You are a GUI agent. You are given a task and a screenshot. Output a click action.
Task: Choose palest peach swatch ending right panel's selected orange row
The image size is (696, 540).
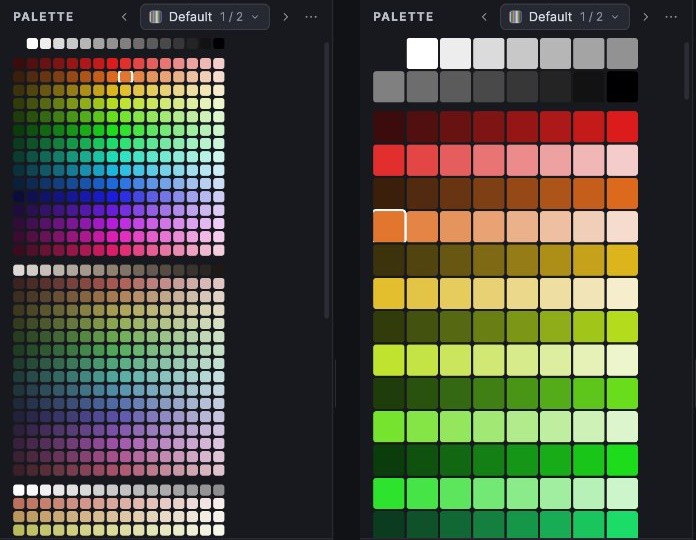click(x=622, y=226)
